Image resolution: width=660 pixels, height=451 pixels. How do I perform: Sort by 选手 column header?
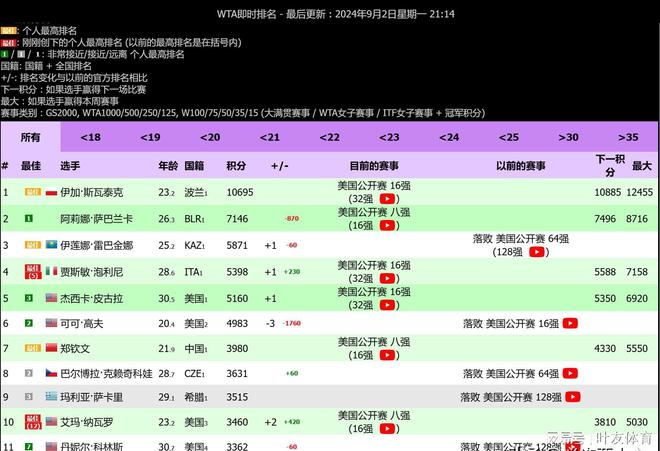(70, 166)
